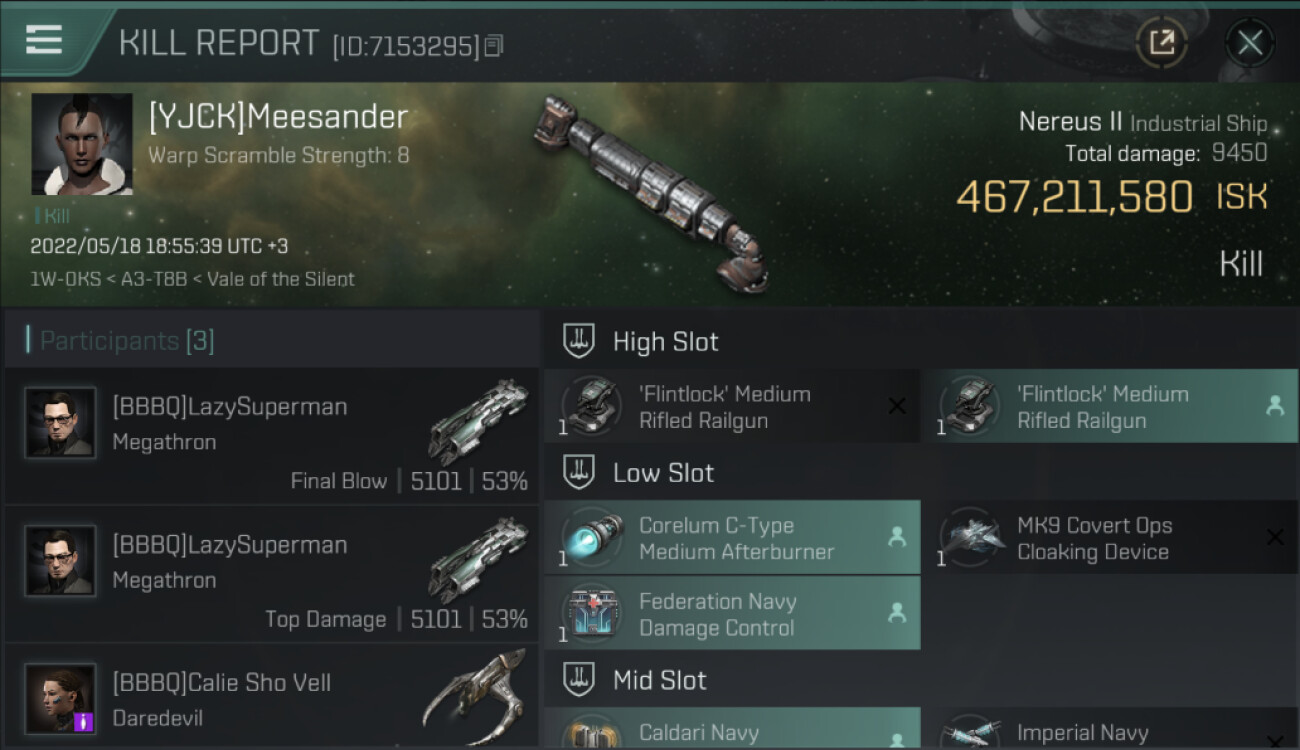
Task: Click the Megatron ship icon for Top Damage
Action: click(x=478, y=560)
